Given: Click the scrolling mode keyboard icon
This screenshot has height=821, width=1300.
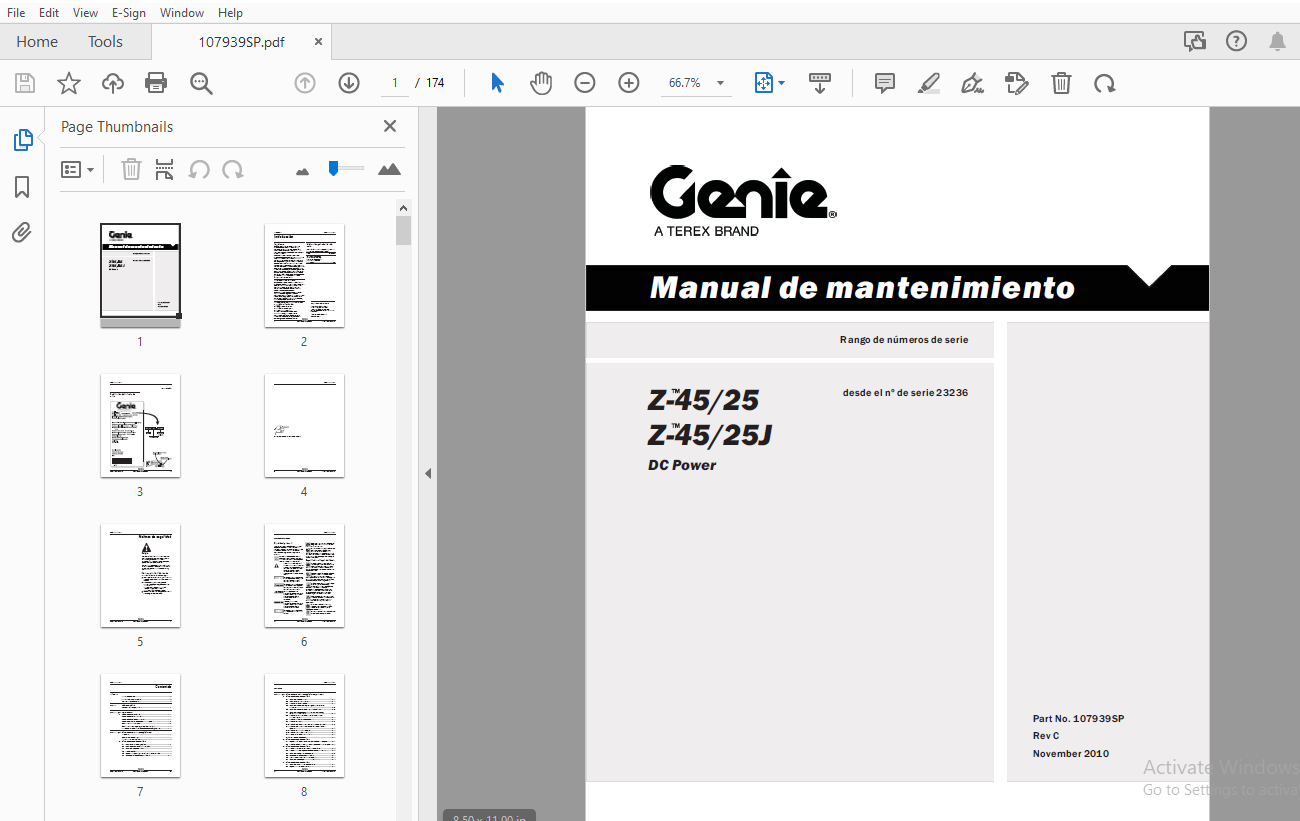Looking at the screenshot, I should point(820,83).
